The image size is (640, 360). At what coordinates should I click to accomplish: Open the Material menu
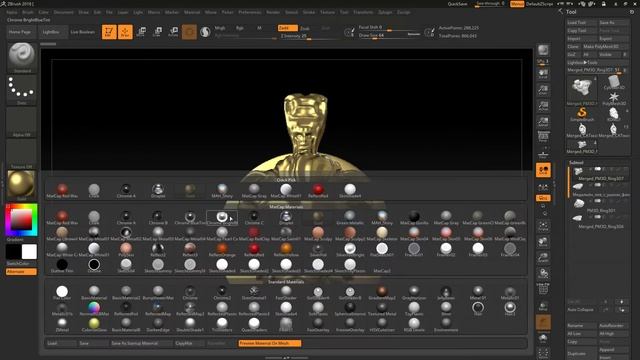click(x=191, y=12)
